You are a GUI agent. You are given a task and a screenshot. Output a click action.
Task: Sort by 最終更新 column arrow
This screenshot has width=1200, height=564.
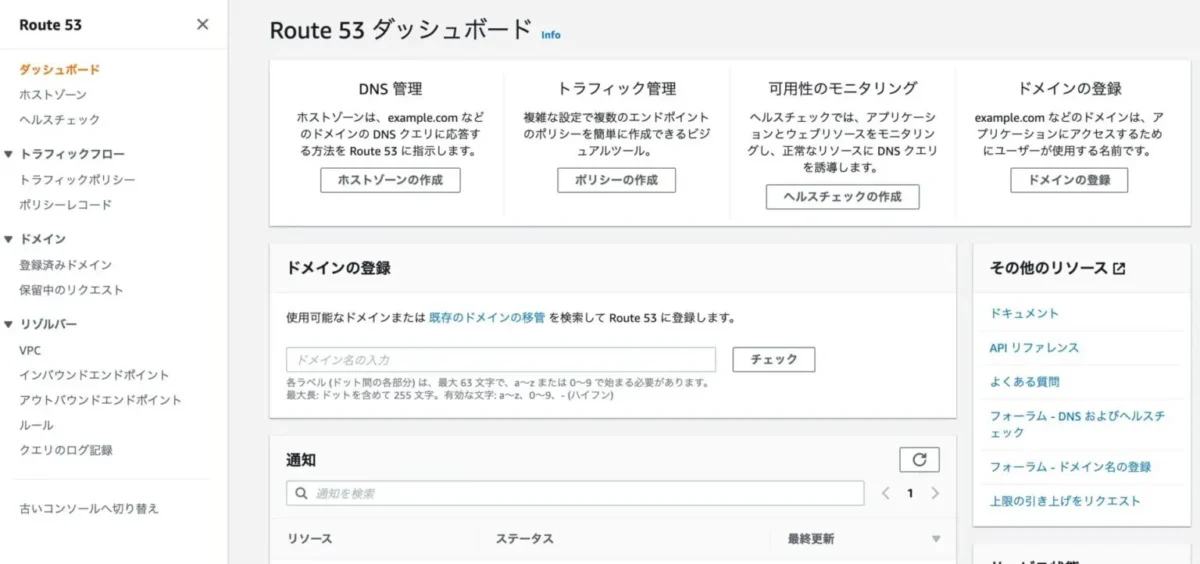point(936,539)
